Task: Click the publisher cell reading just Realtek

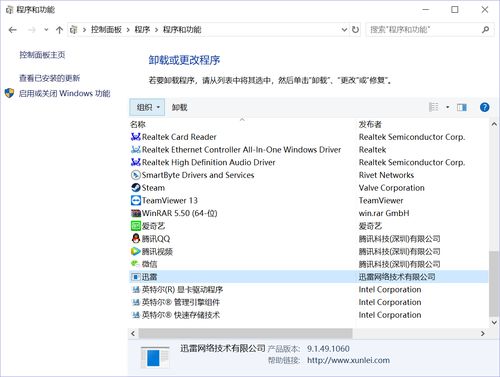Action: pos(372,149)
